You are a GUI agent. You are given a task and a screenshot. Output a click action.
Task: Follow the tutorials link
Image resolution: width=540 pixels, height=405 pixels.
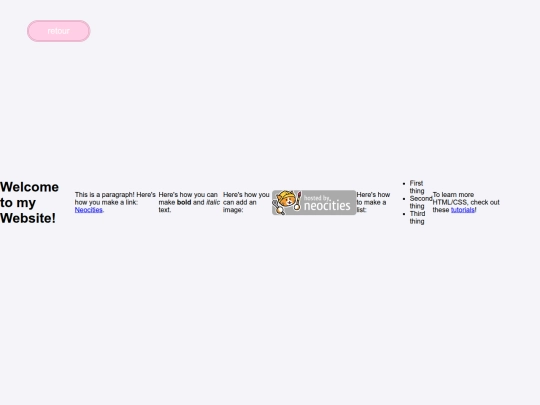point(463,210)
